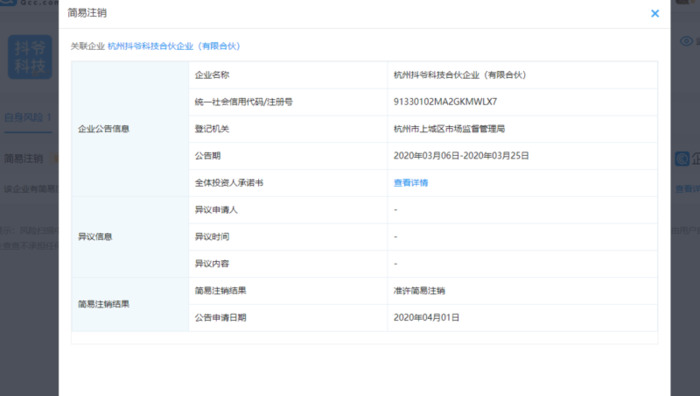Image resolution: width=700 pixels, height=396 pixels.
Task: Click the blue 企 icon on the right edge
Action: [682, 158]
